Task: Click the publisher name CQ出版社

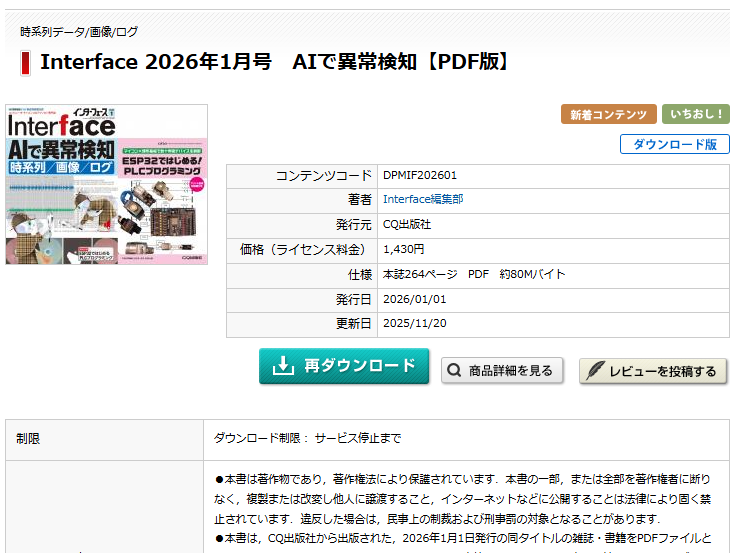Action: coord(407,225)
